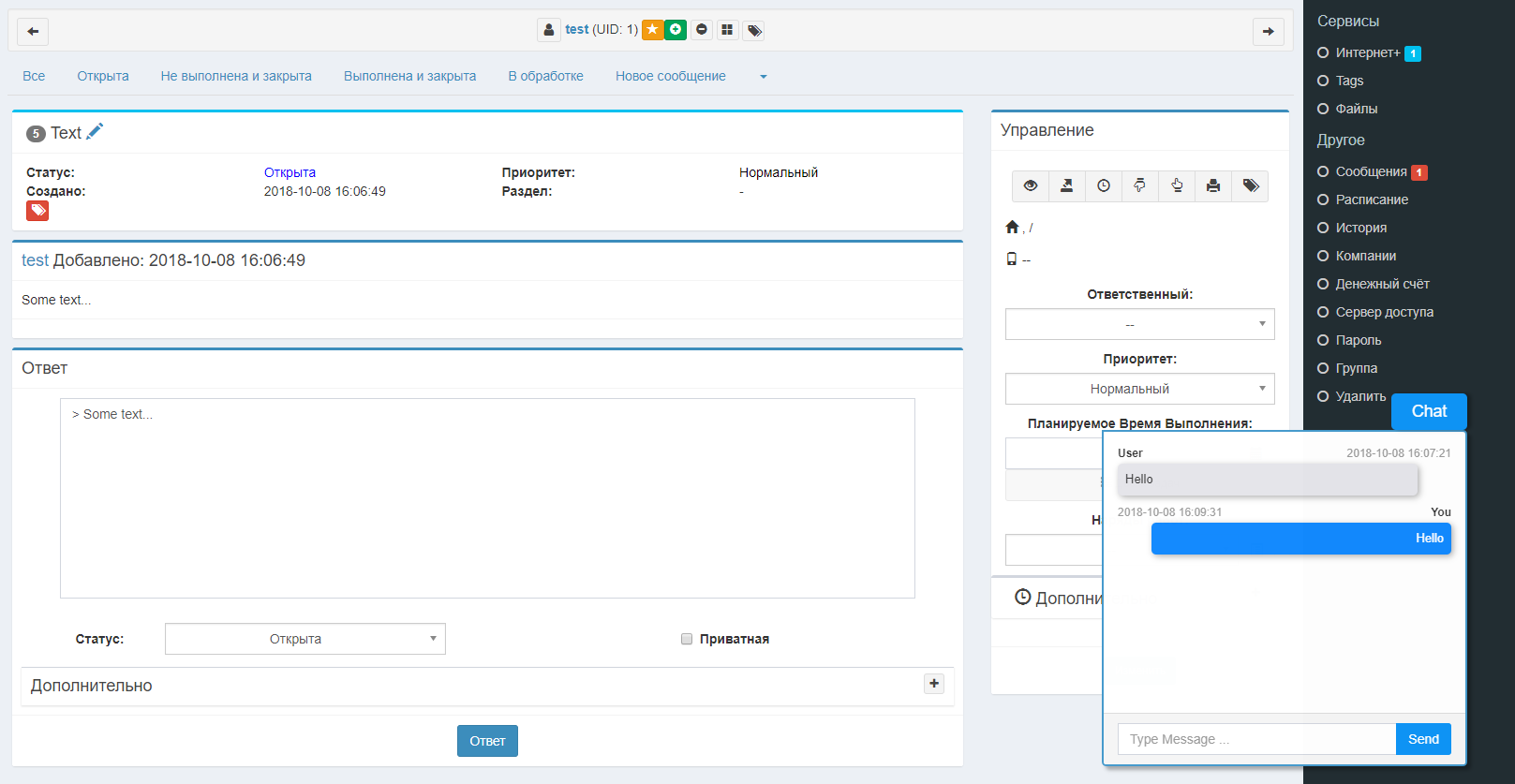Switch to the В обработке tab
The image size is (1515, 784).
tap(545, 76)
